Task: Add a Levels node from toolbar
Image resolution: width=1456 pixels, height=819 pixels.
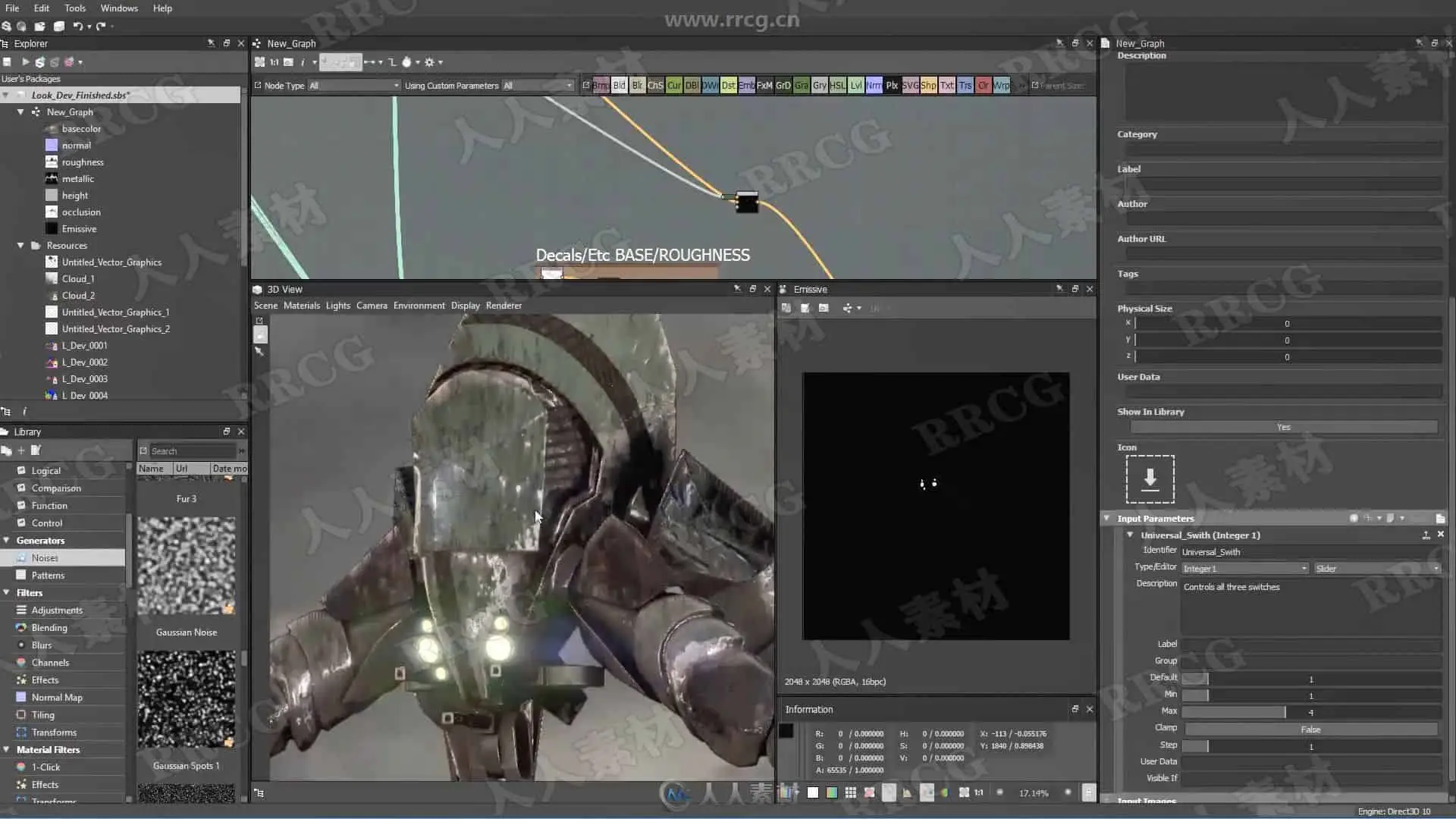Action: point(855,86)
